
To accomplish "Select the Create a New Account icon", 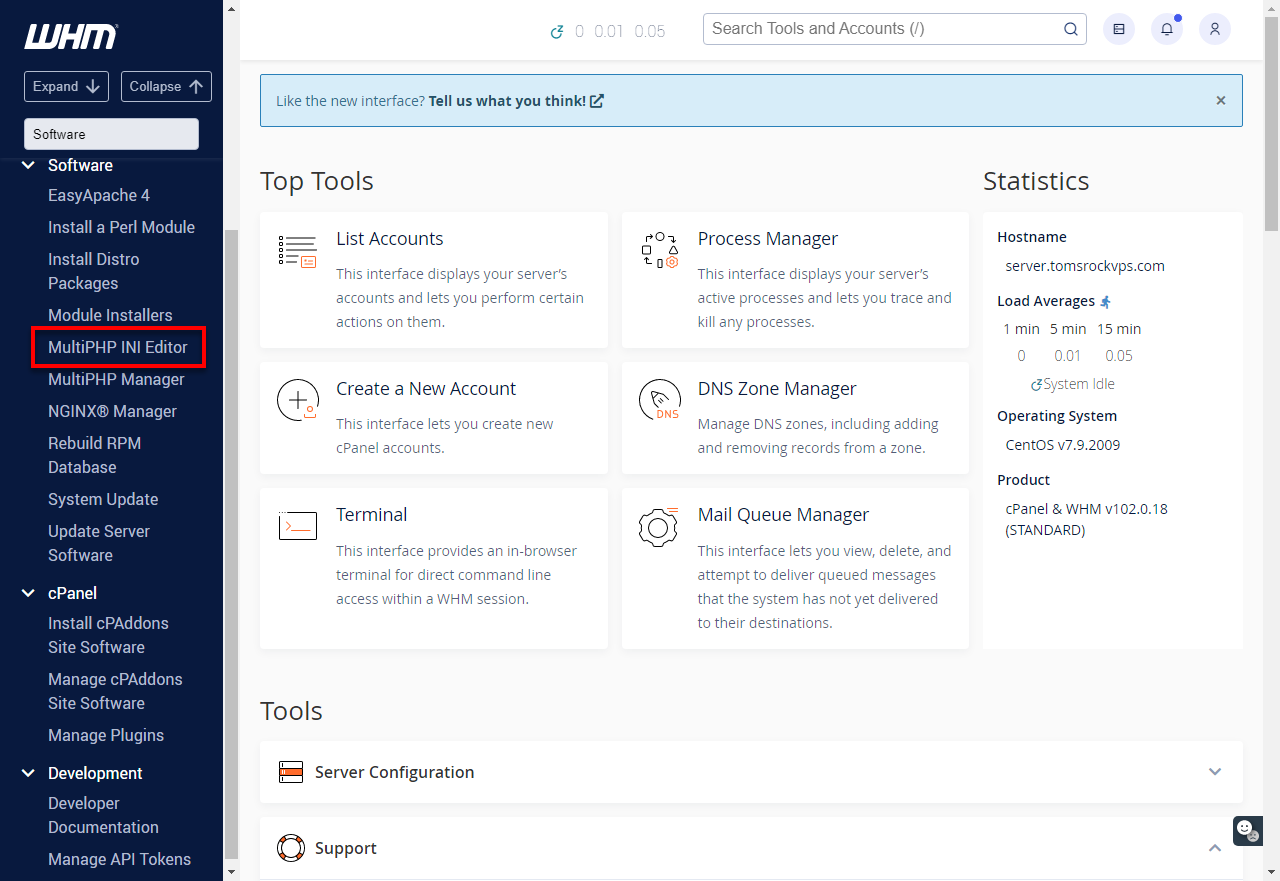I will click(297, 400).
